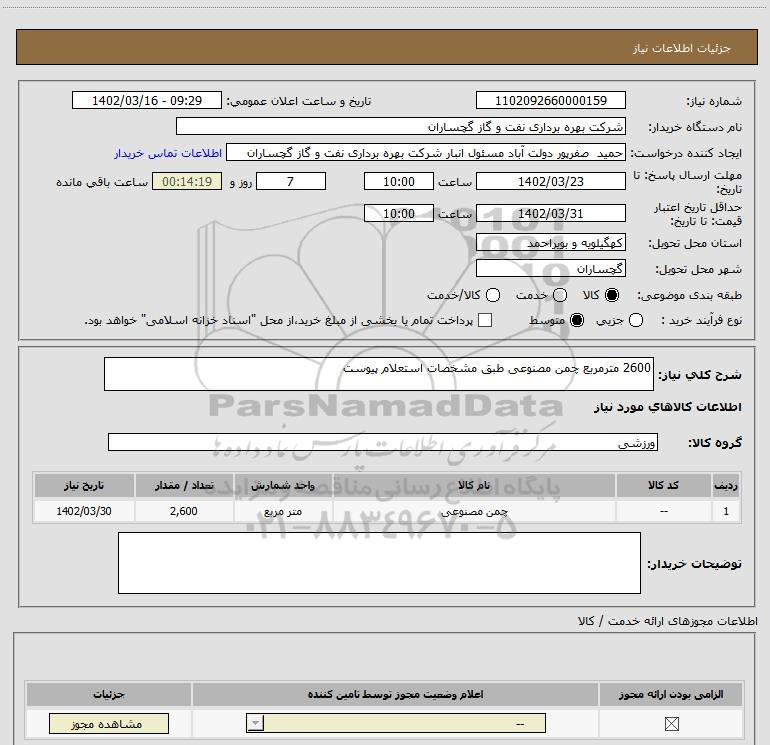Click the اطلاعات کالاهای مورد نیاز heading
770x745 pixels.
pos(668,407)
